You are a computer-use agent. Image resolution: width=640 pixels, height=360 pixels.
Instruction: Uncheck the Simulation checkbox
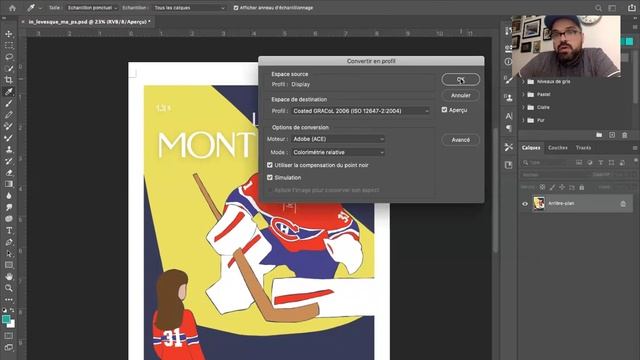(x=270, y=178)
